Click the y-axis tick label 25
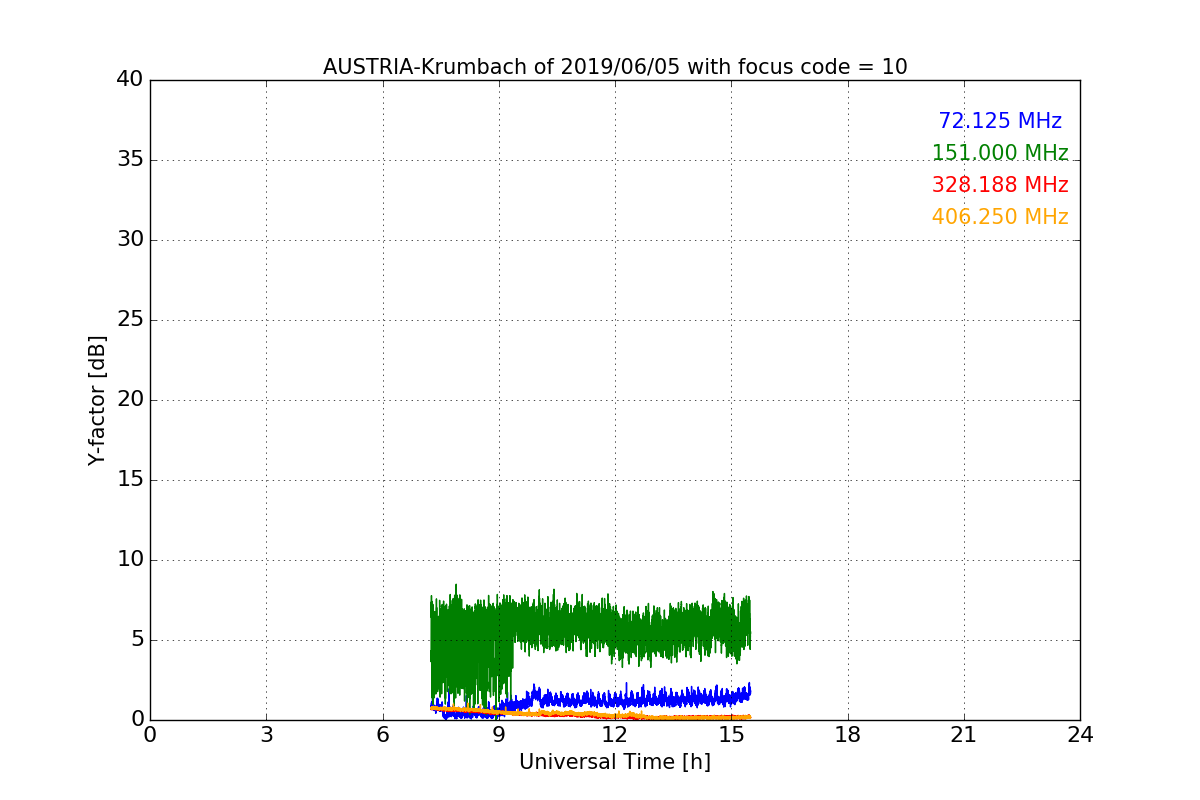Screen dimensions: 1200x800 [x=130, y=320]
